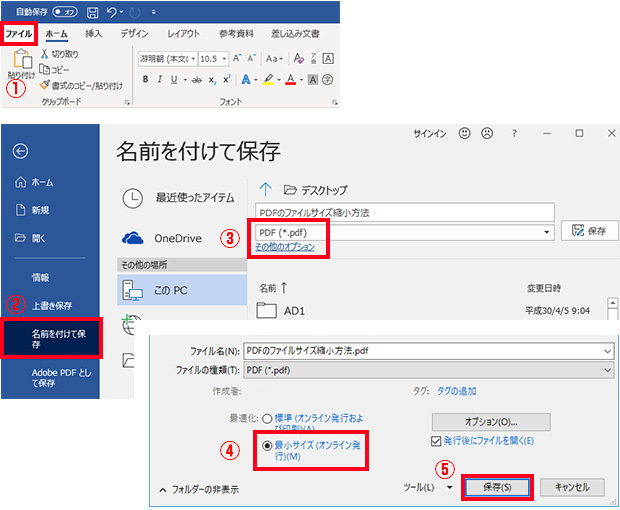Switch to the 挿入 ribbon tab
The width and height of the screenshot is (620, 510).
pyautogui.click(x=94, y=34)
